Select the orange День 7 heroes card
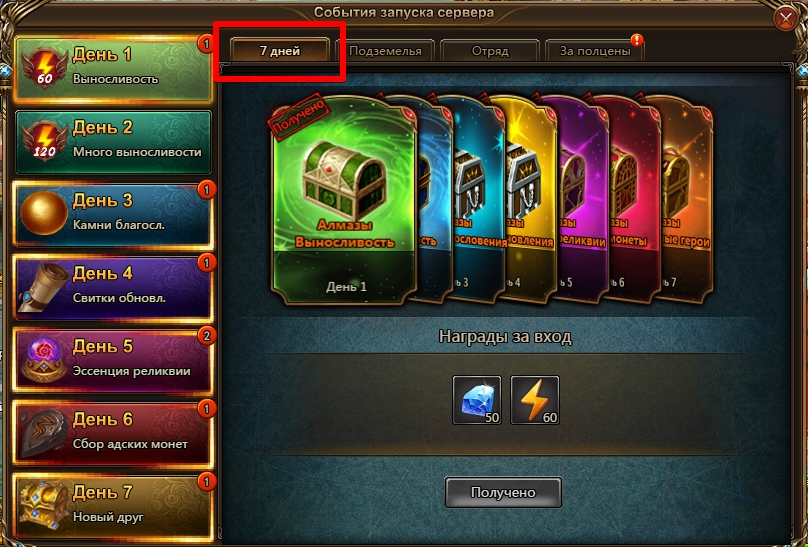The height and width of the screenshot is (547, 808). coord(686,200)
